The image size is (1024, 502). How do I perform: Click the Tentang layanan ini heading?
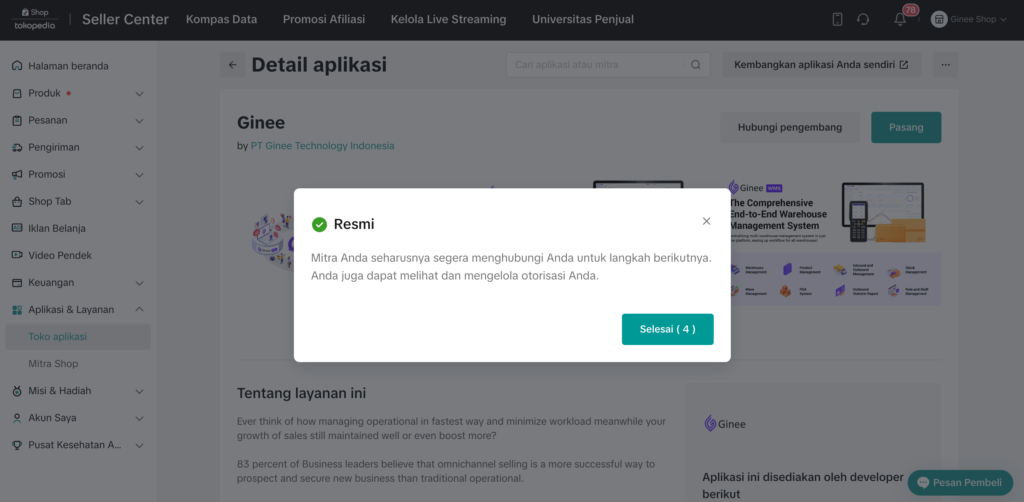pyautogui.click(x=301, y=393)
